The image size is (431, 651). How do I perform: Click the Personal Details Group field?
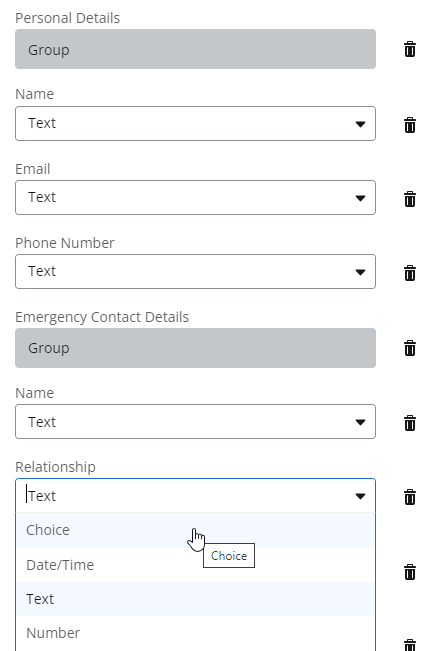tap(195, 49)
